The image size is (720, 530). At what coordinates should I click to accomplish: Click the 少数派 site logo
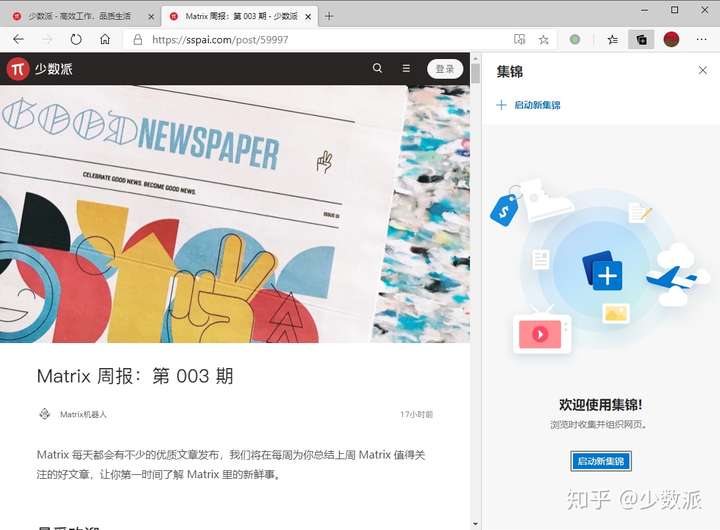pos(40,69)
